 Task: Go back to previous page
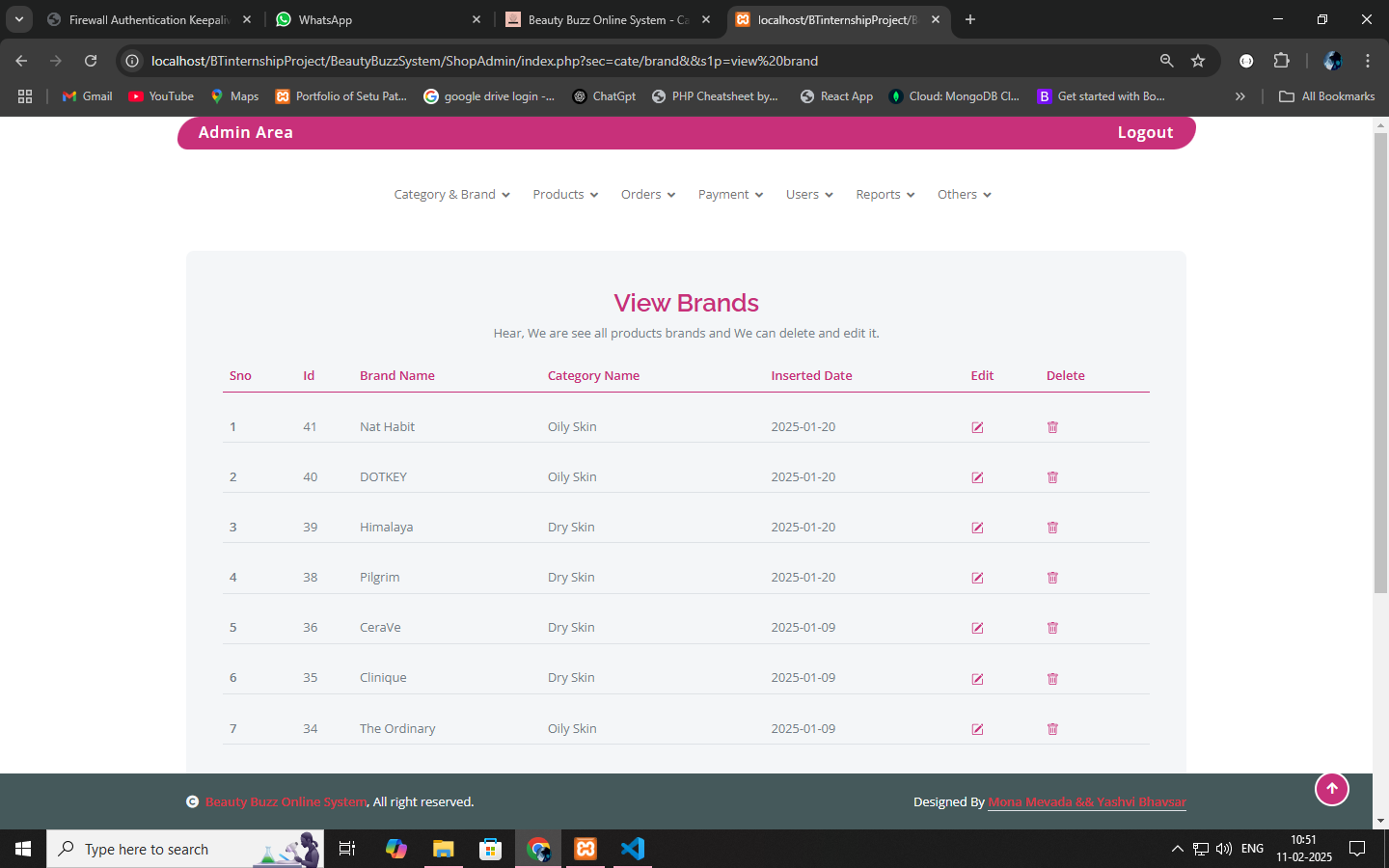[x=21, y=61]
